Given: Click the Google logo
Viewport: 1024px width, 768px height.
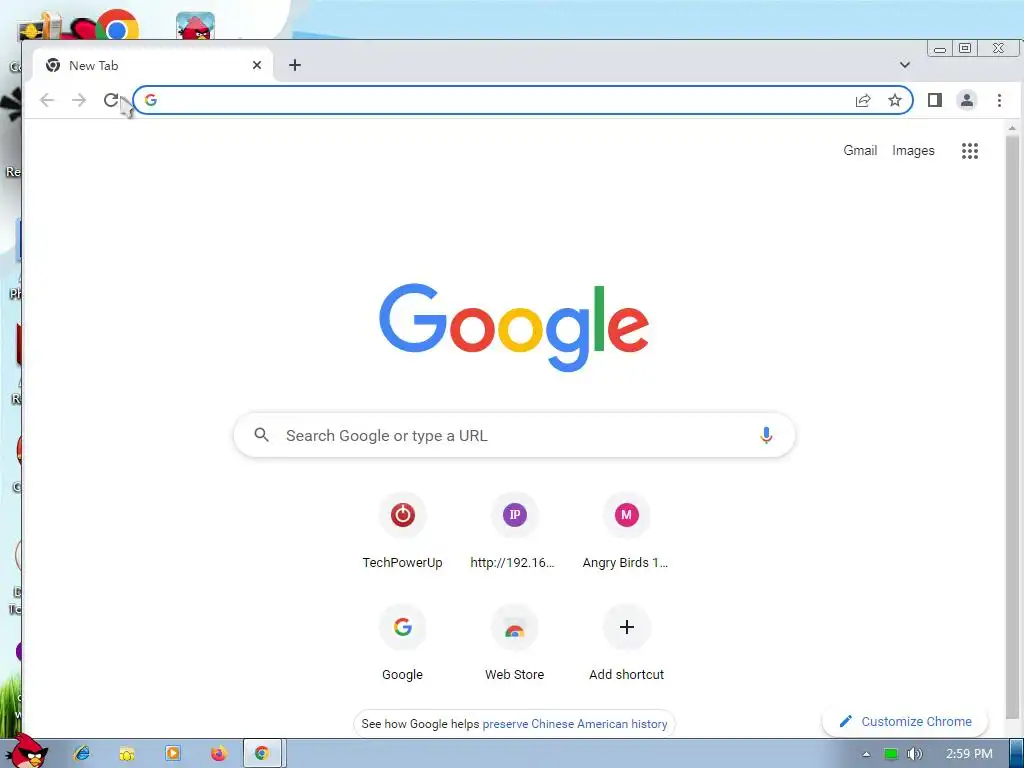Looking at the screenshot, I should pos(514,327).
